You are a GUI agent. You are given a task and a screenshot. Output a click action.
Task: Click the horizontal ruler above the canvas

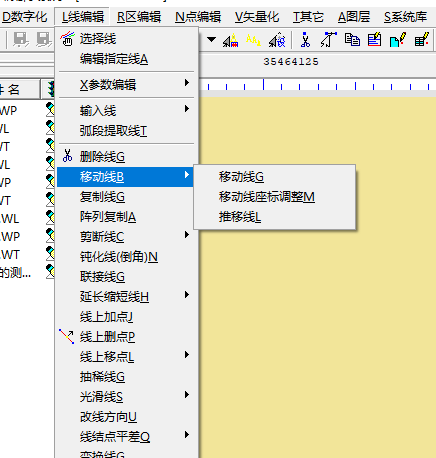click(317, 85)
